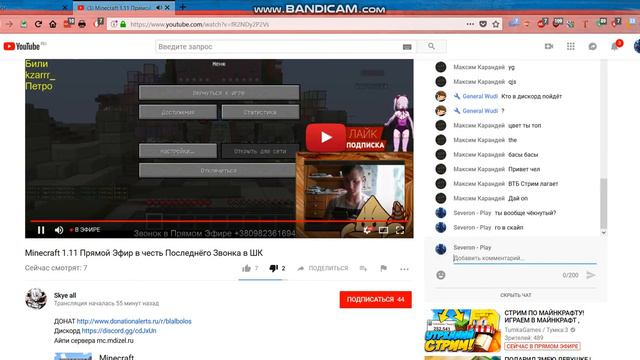Open the YouTube apps grid
The height and width of the screenshot is (360, 640).
pos(571,47)
